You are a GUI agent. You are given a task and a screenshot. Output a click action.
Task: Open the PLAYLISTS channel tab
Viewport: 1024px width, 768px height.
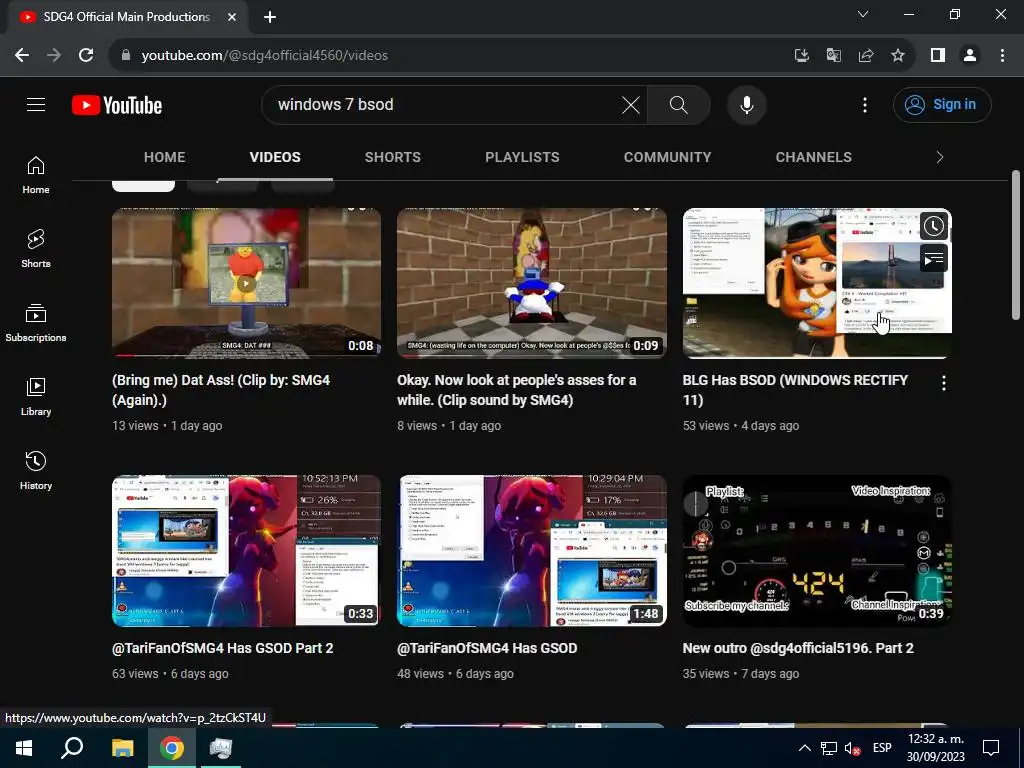point(522,157)
